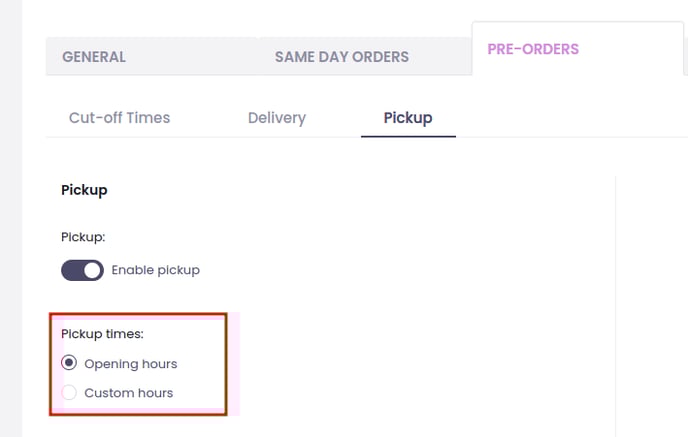Click the 'Pickup:' label above the switch
The height and width of the screenshot is (437, 688).
[x=83, y=239]
